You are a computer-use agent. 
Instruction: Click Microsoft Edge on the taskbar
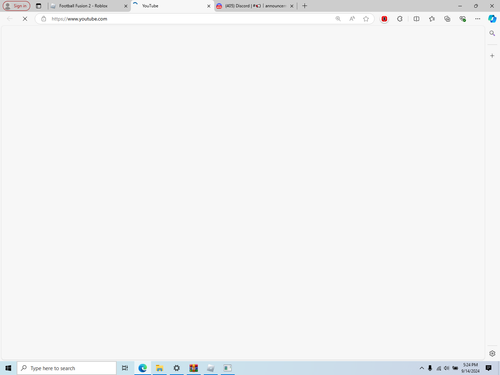(x=143, y=368)
